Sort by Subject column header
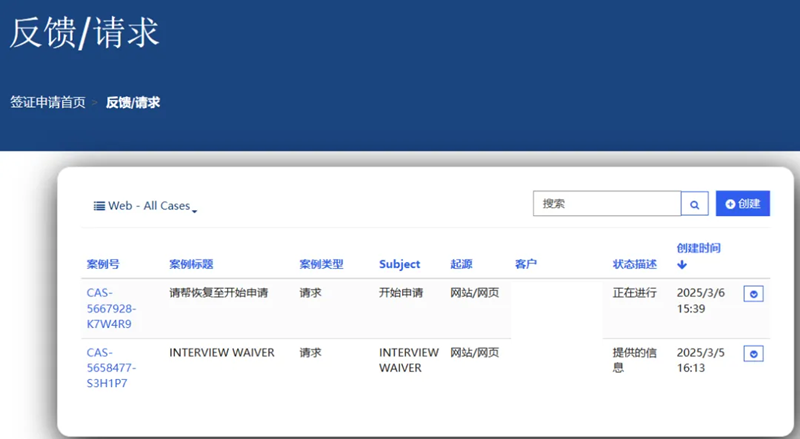 [x=399, y=264]
